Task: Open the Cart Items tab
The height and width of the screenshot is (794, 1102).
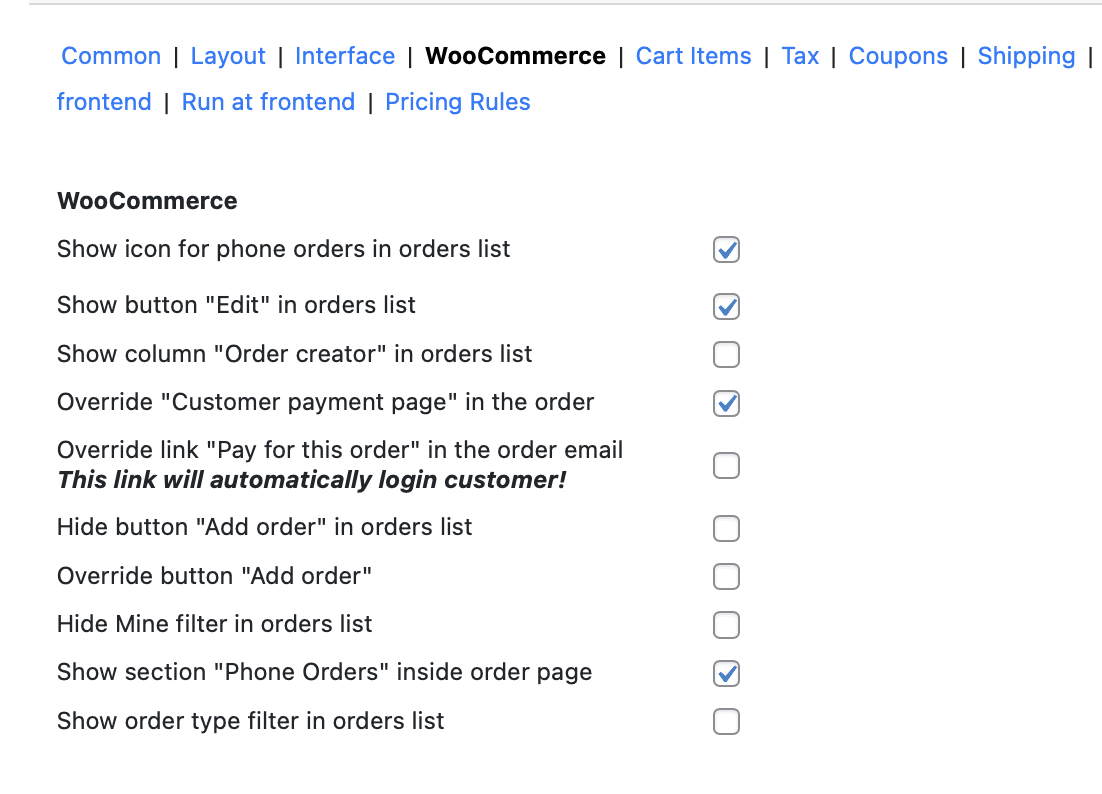Action: point(693,56)
